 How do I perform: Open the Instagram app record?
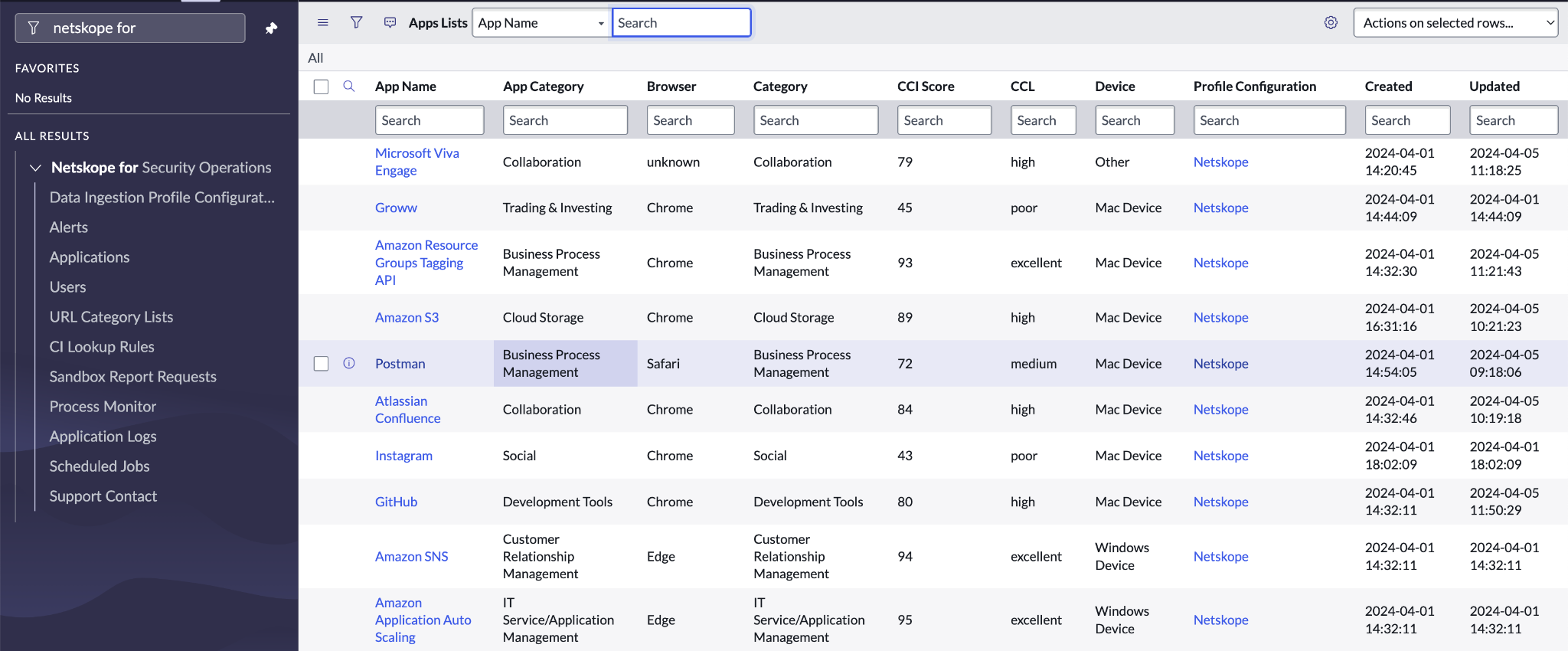[403, 456]
